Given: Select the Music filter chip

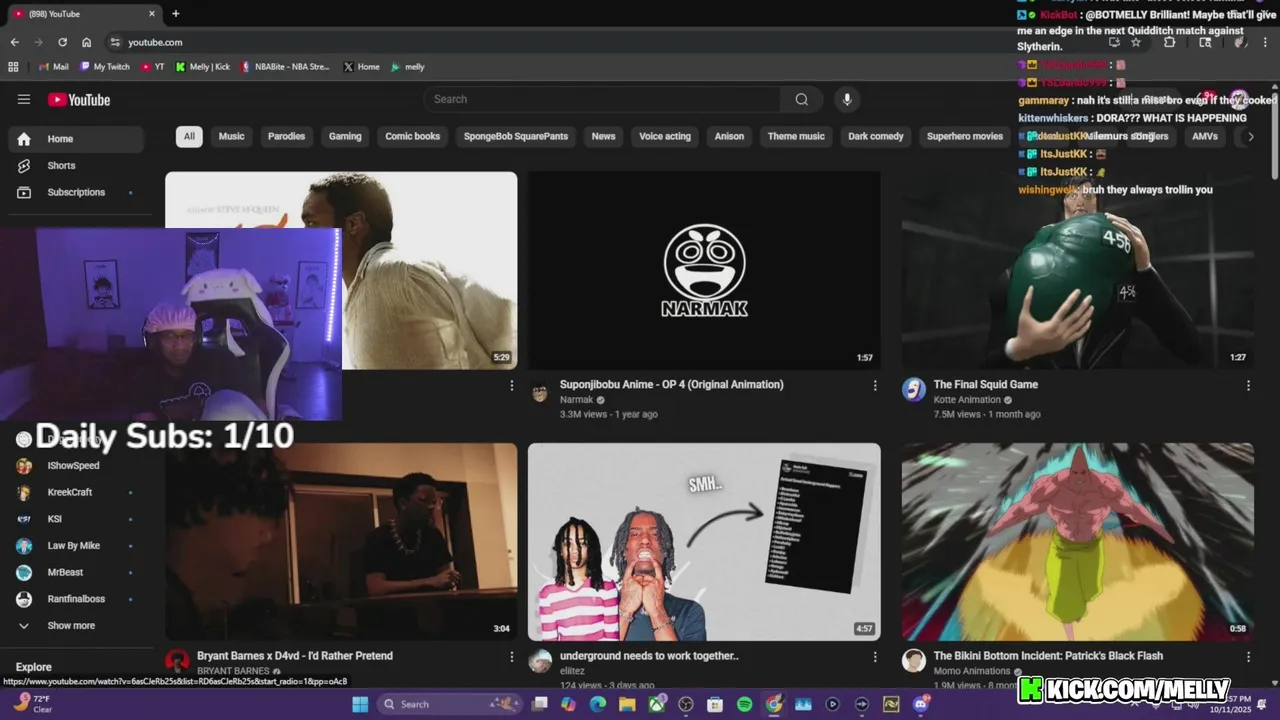Looking at the screenshot, I should 232,136.
